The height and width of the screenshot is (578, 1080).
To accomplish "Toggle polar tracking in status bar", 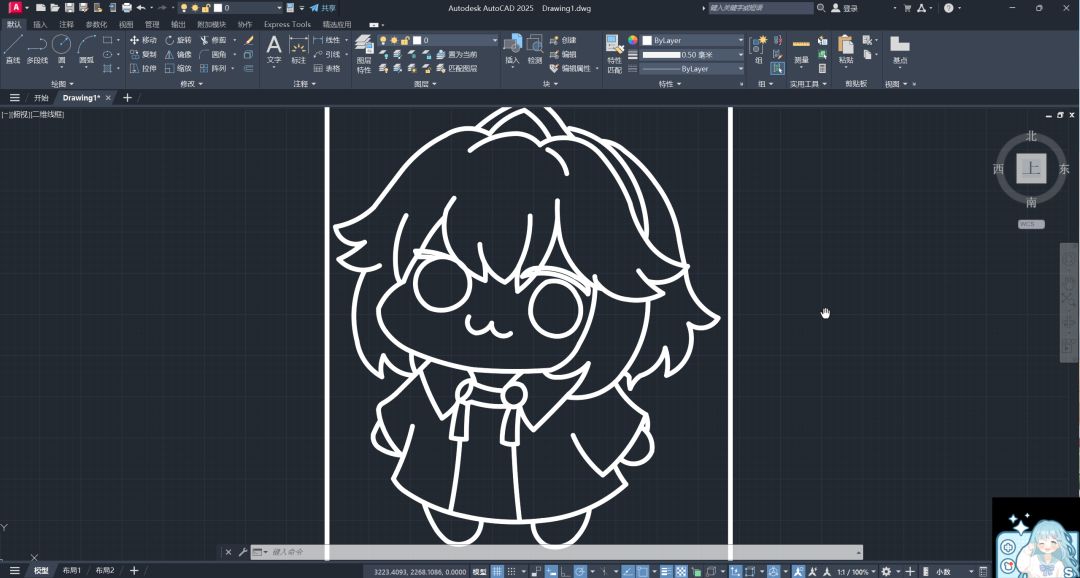I will 579,572.
